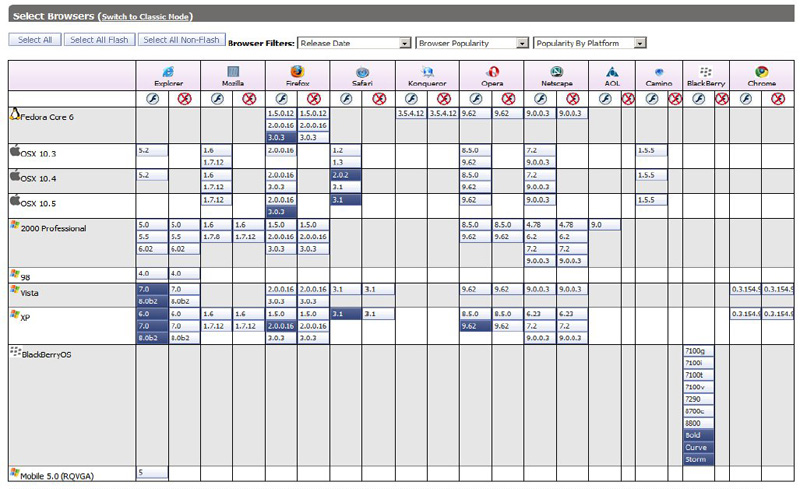Image resolution: width=800 pixels, height=489 pixels.
Task: Toggle Opera 9.62 Flash on XP
Action: tap(476, 326)
